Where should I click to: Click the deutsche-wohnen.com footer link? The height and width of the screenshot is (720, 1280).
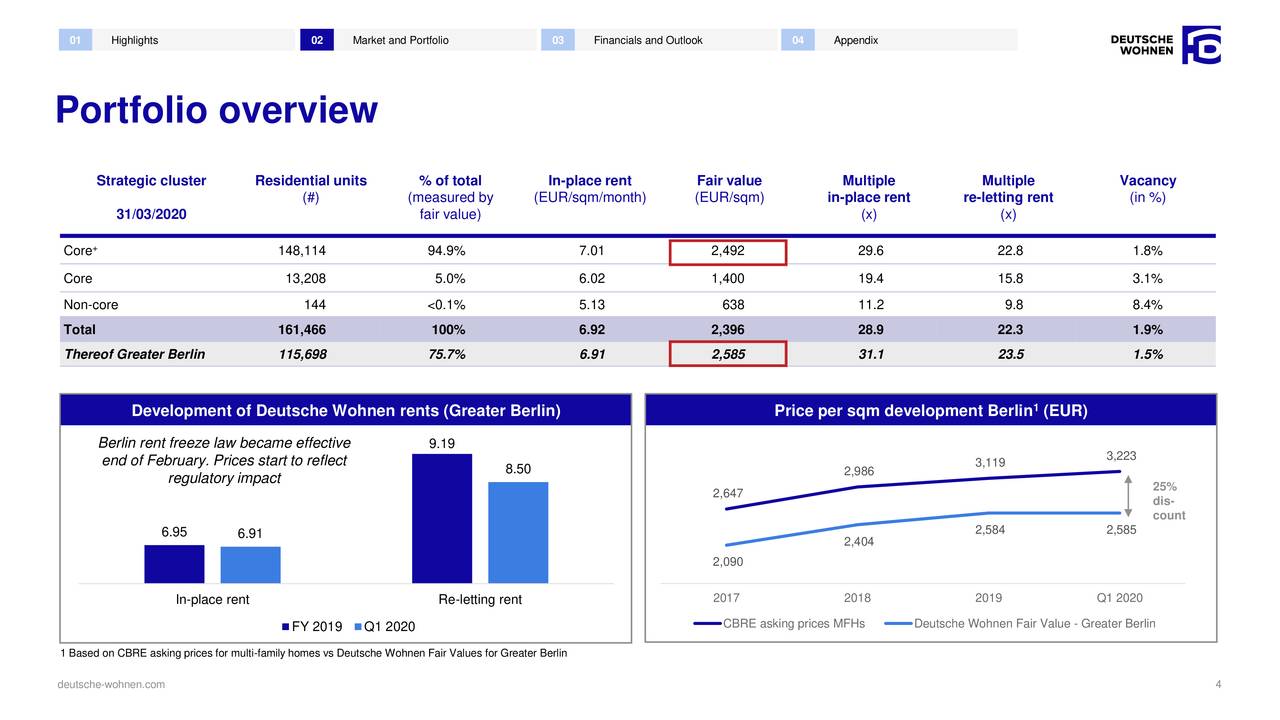pos(111,684)
